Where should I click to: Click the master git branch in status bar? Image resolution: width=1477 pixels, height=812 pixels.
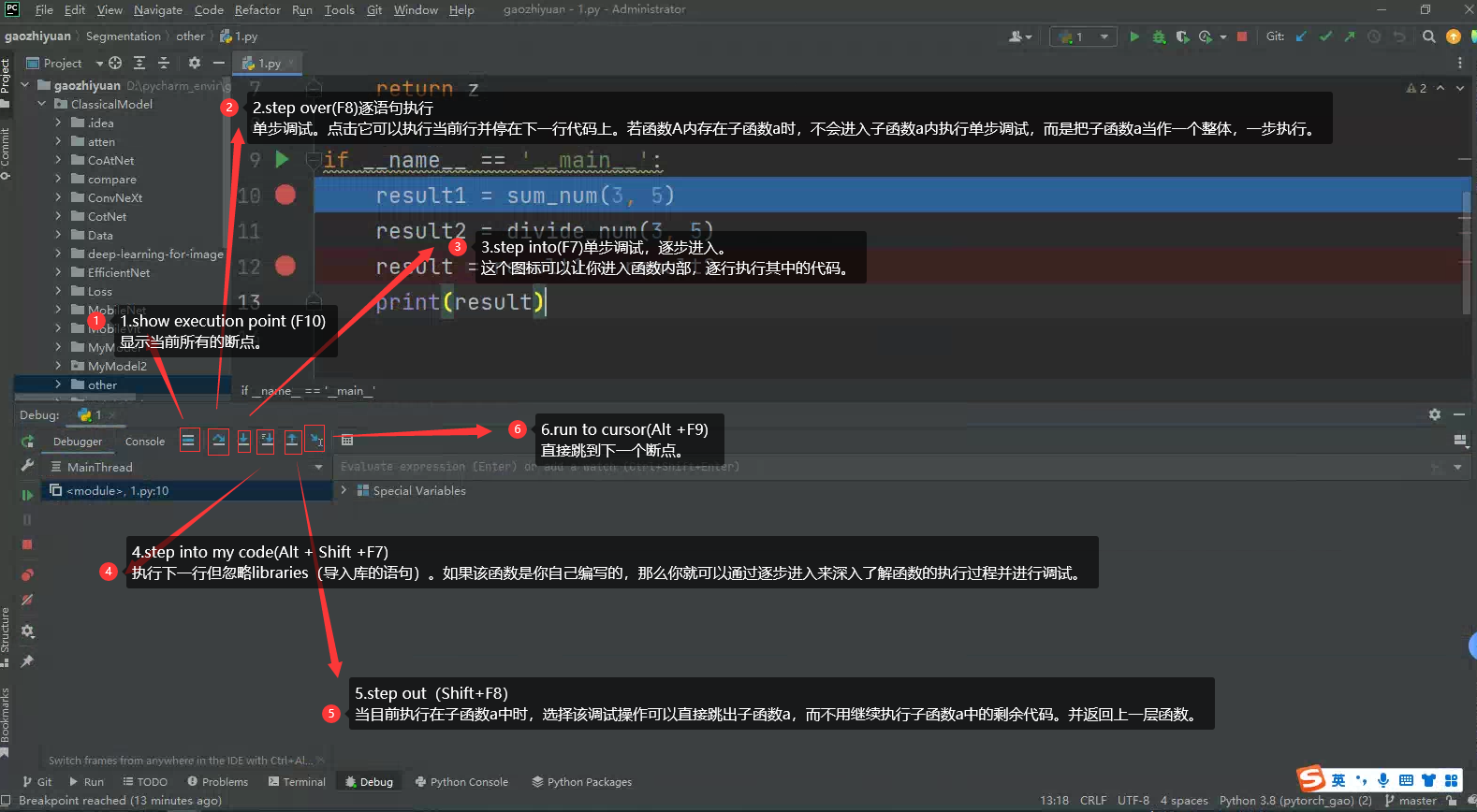click(1411, 801)
